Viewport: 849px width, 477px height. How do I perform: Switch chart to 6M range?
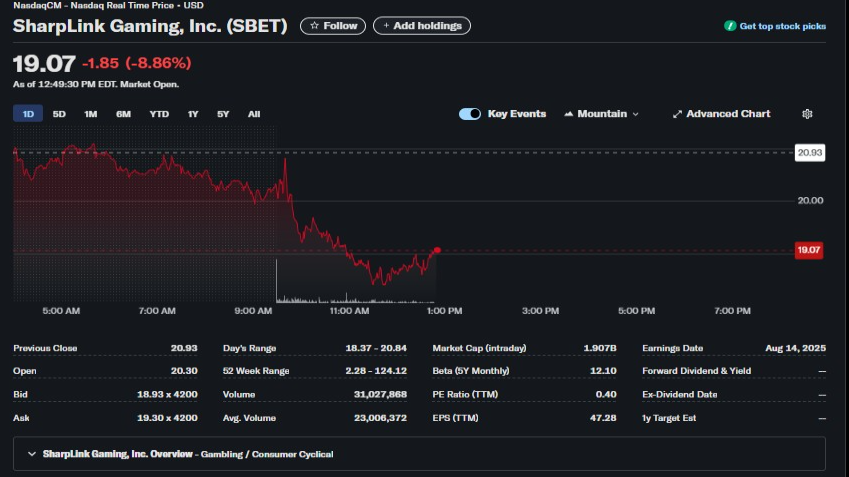pos(123,114)
